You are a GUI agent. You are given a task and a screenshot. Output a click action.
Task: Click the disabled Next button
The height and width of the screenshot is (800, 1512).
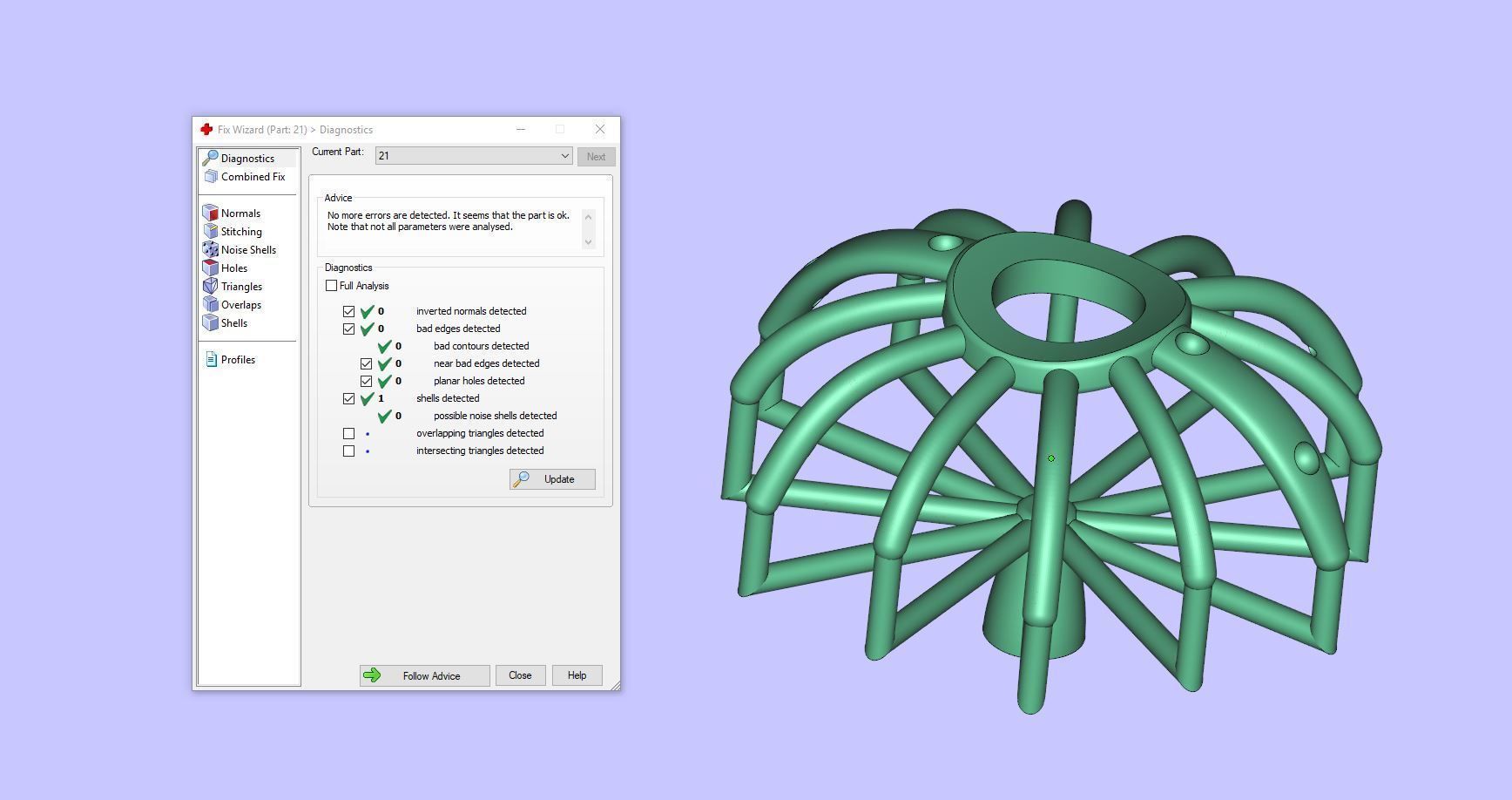(x=596, y=157)
